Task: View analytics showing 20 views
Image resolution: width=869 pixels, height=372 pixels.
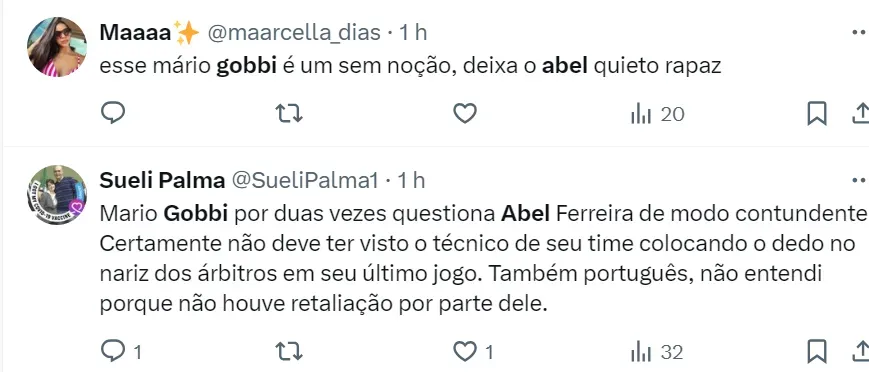Action: (x=657, y=114)
